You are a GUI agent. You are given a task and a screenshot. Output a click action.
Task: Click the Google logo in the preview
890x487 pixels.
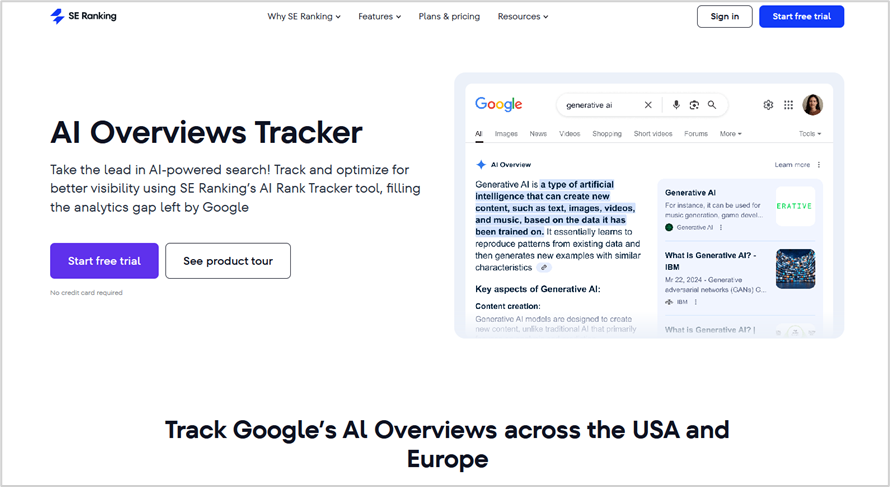(x=498, y=104)
